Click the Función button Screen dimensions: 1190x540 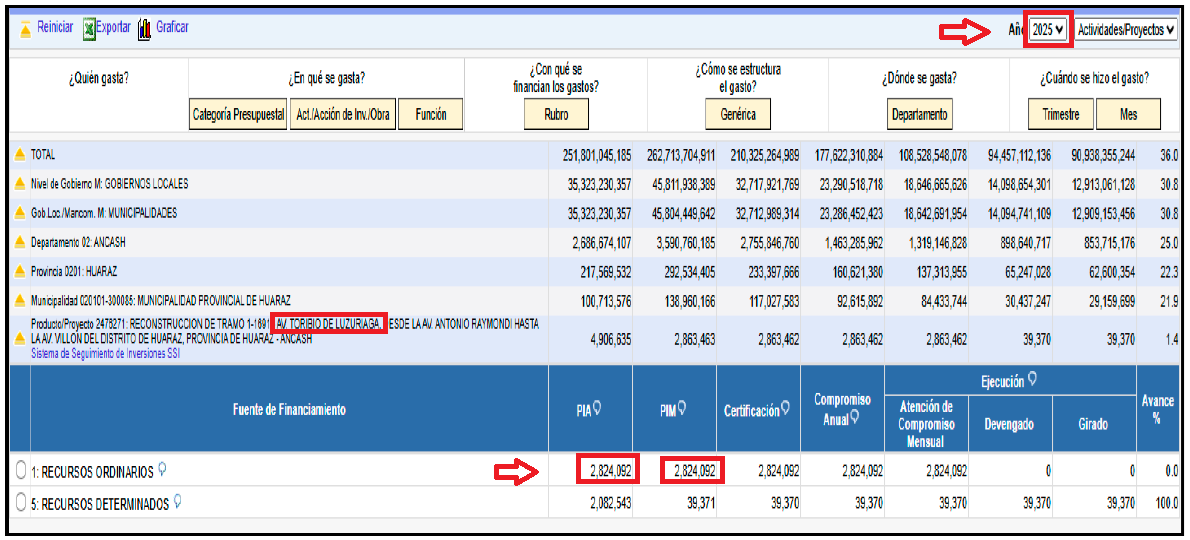pyautogui.click(x=431, y=115)
